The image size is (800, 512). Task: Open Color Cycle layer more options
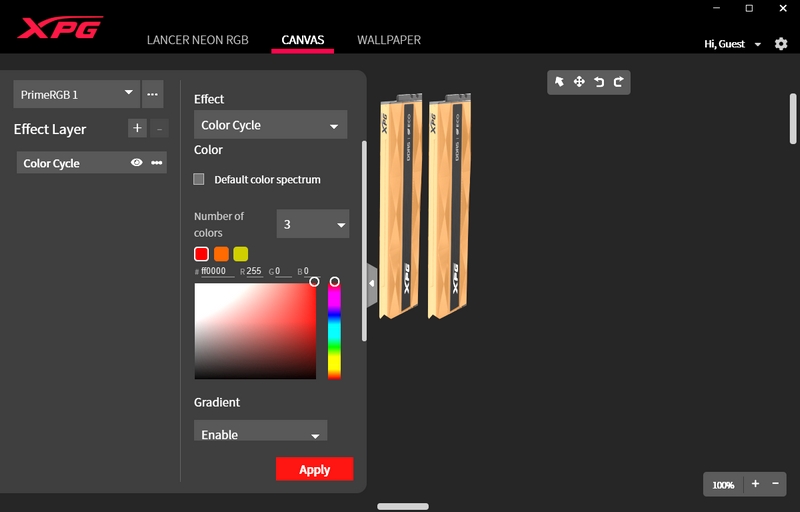click(157, 163)
